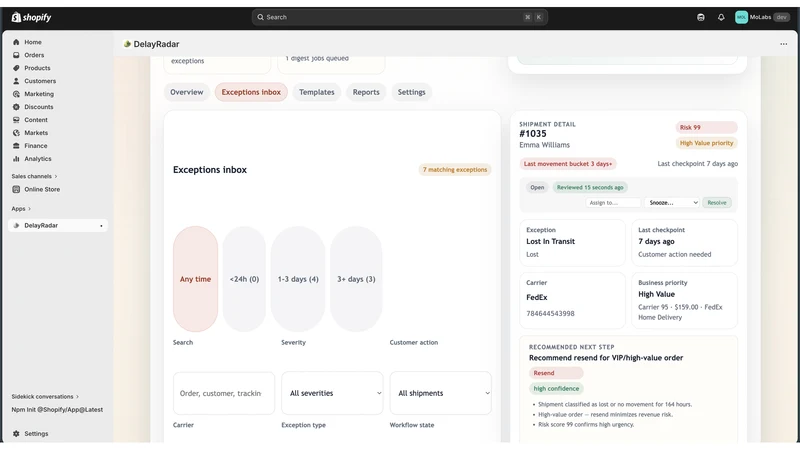
Task: Click the Analytics bar chart icon
Action: point(16,159)
